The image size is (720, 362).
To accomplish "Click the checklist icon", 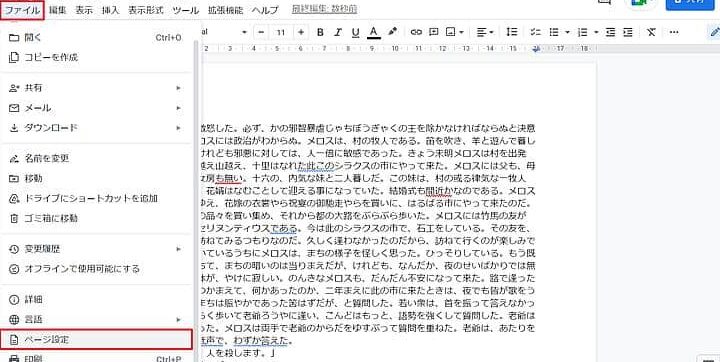I will pyautogui.click(x=535, y=32).
